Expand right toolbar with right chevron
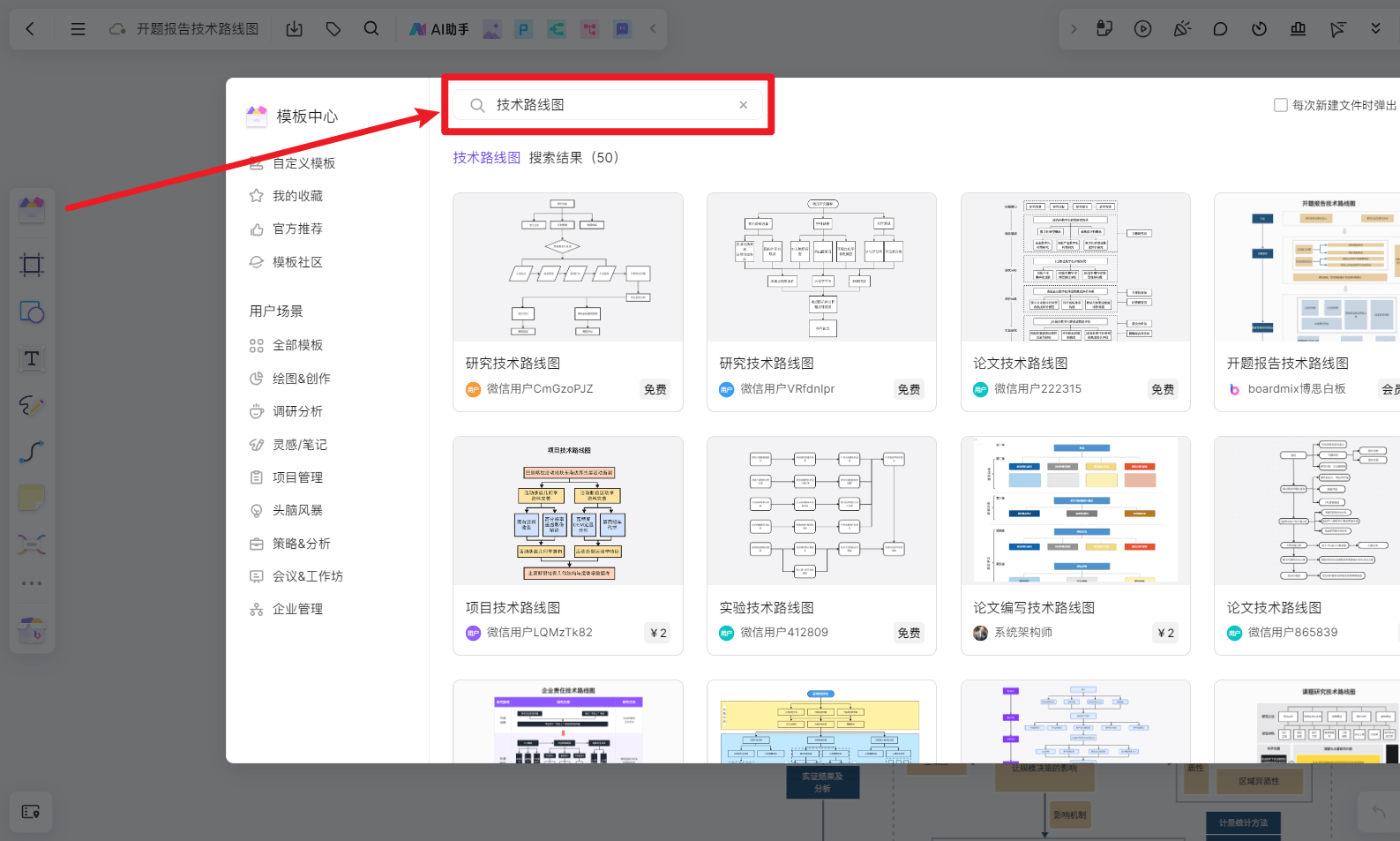This screenshot has height=841, width=1400. click(1074, 29)
